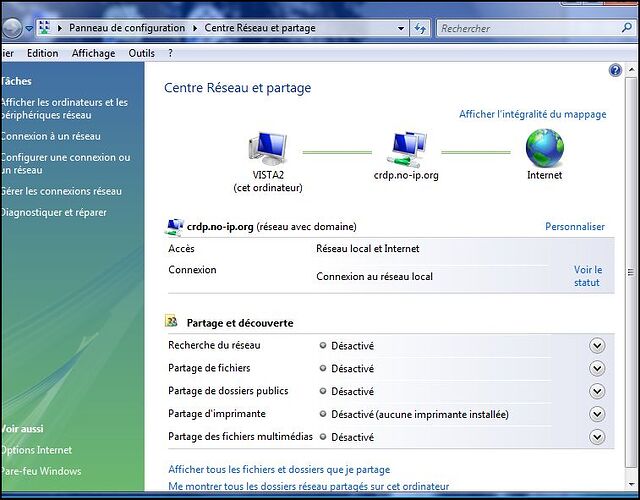Screen dimensions: 640x500
Task: Open the Affichage menu
Action: coord(93,53)
